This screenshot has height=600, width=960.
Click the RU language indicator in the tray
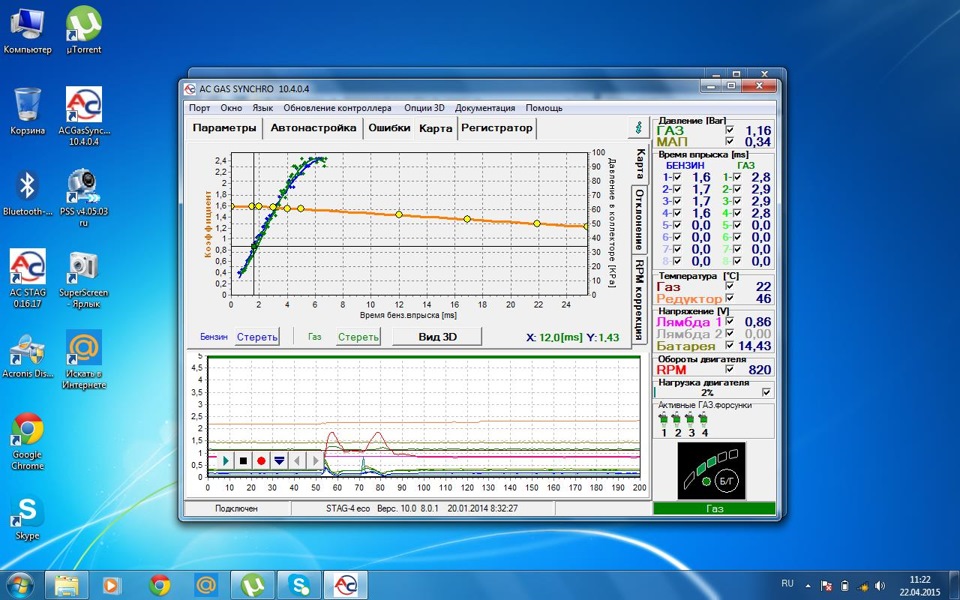(787, 583)
